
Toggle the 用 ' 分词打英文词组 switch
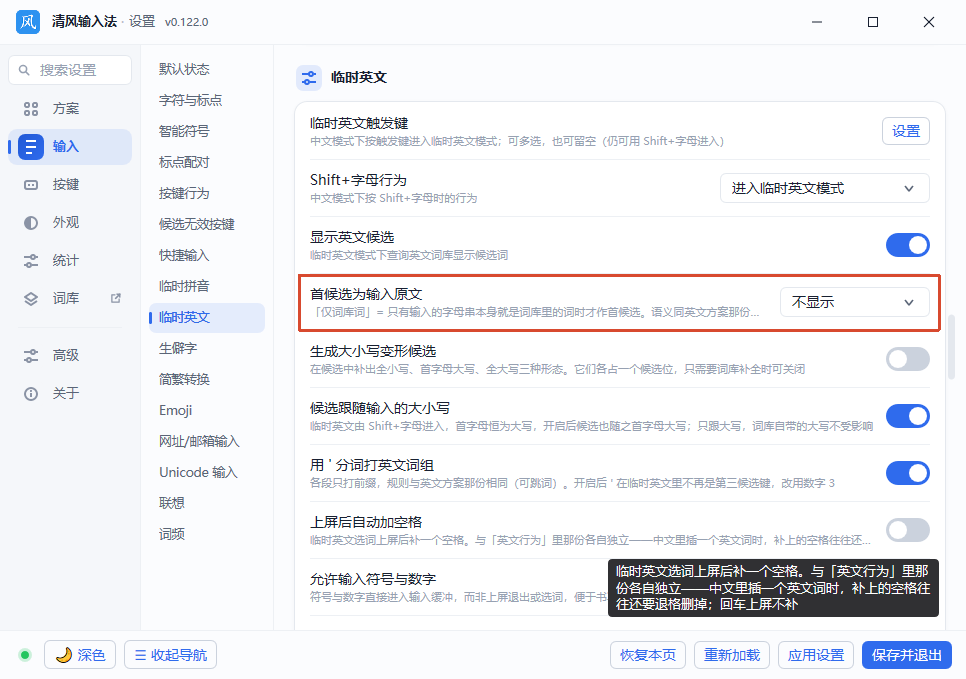(x=907, y=473)
